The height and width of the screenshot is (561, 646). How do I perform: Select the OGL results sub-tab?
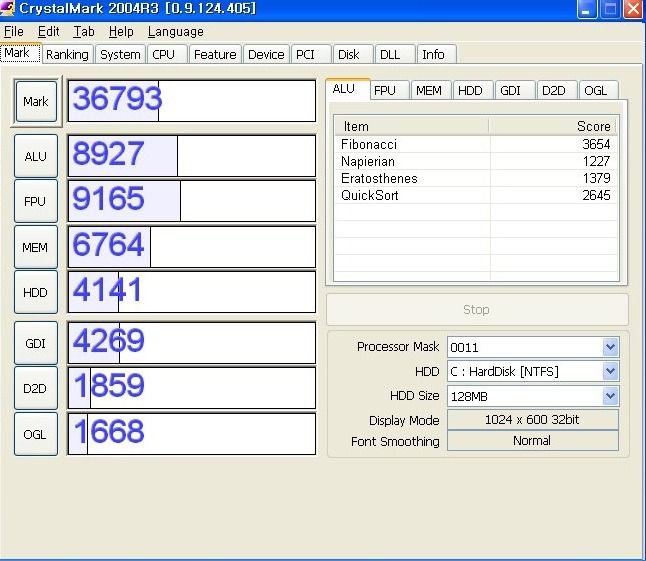click(x=599, y=90)
